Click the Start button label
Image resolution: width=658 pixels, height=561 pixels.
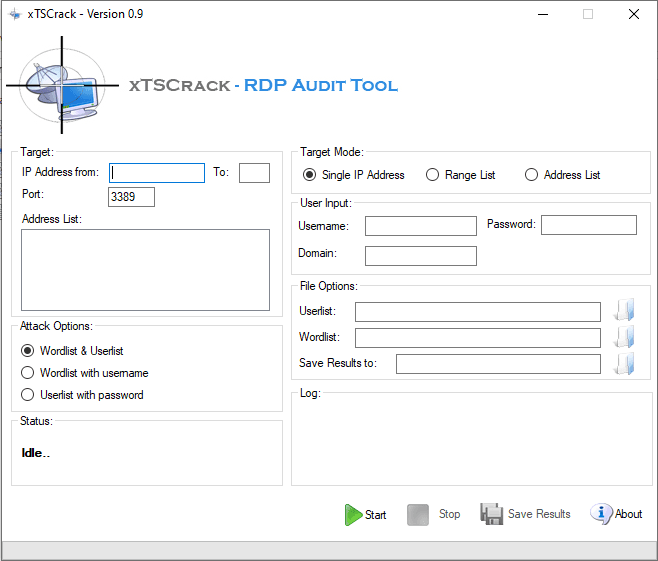376,515
